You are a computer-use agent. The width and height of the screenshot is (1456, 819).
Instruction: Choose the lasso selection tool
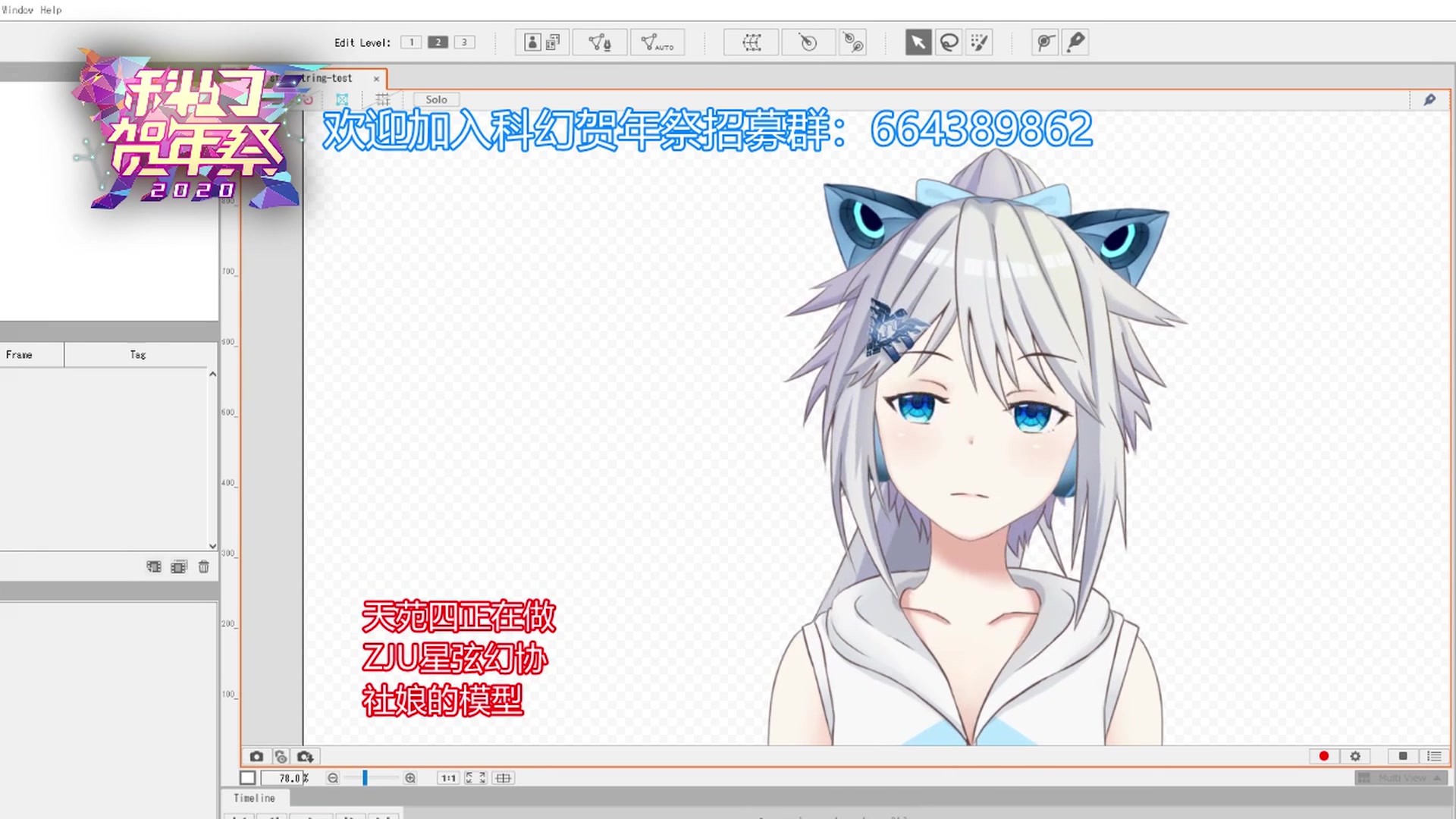click(x=949, y=42)
